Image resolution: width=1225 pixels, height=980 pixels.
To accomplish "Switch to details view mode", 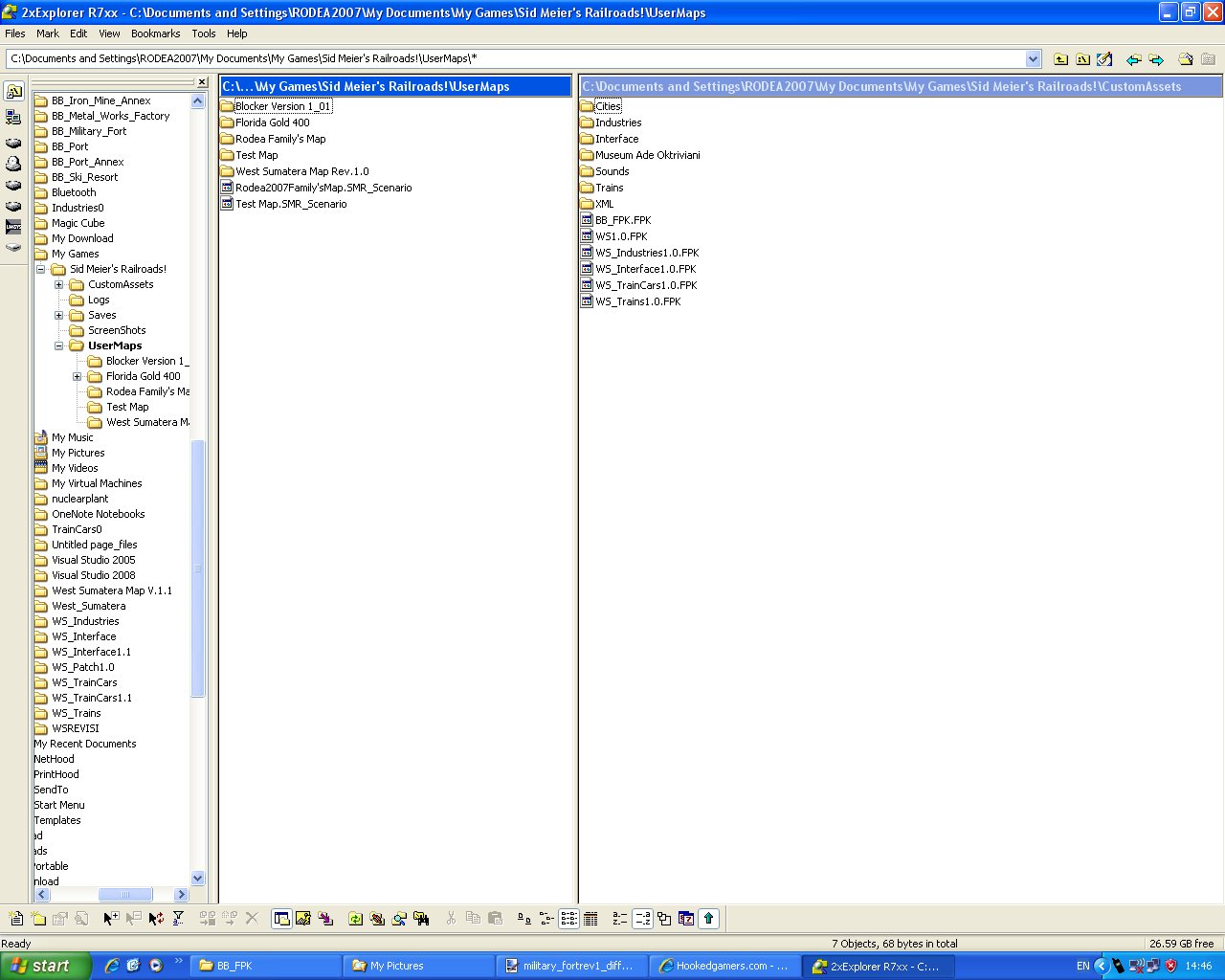I will [x=590, y=919].
